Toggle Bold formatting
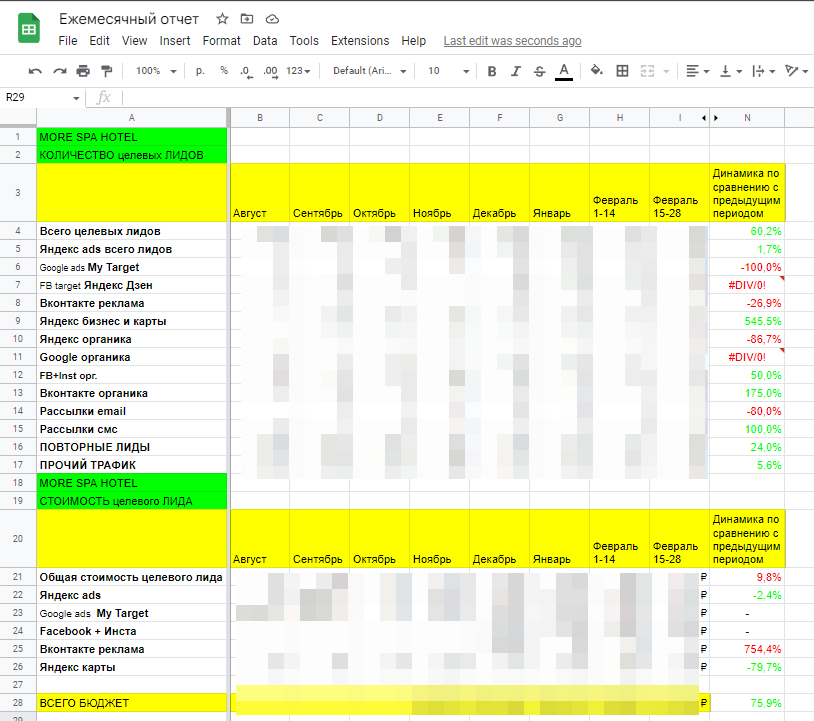Image resolution: width=814 pixels, height=721 pixels. tap(492, 71)
